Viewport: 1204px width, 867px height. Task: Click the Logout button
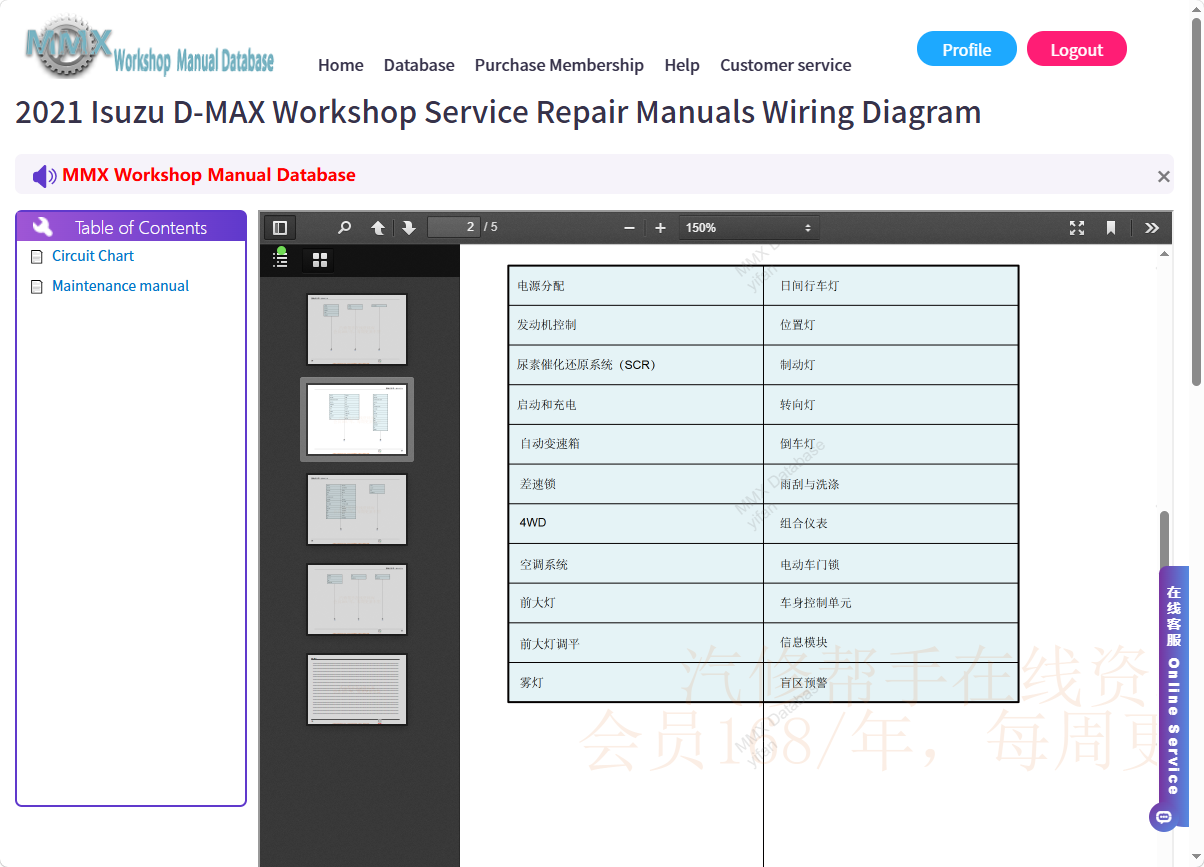point(1077,49)
